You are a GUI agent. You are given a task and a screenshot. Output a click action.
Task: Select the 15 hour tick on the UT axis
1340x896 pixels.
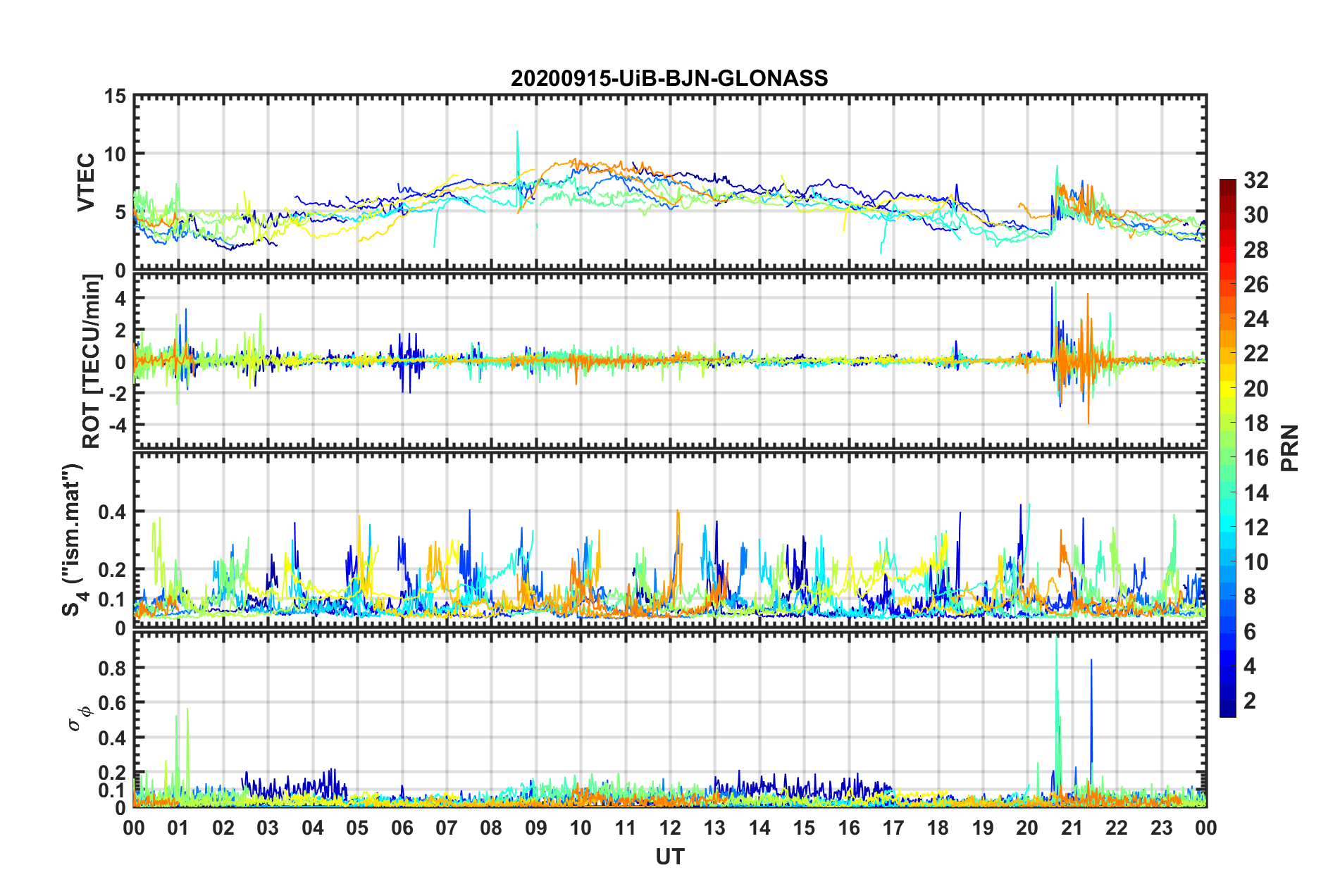804,828
